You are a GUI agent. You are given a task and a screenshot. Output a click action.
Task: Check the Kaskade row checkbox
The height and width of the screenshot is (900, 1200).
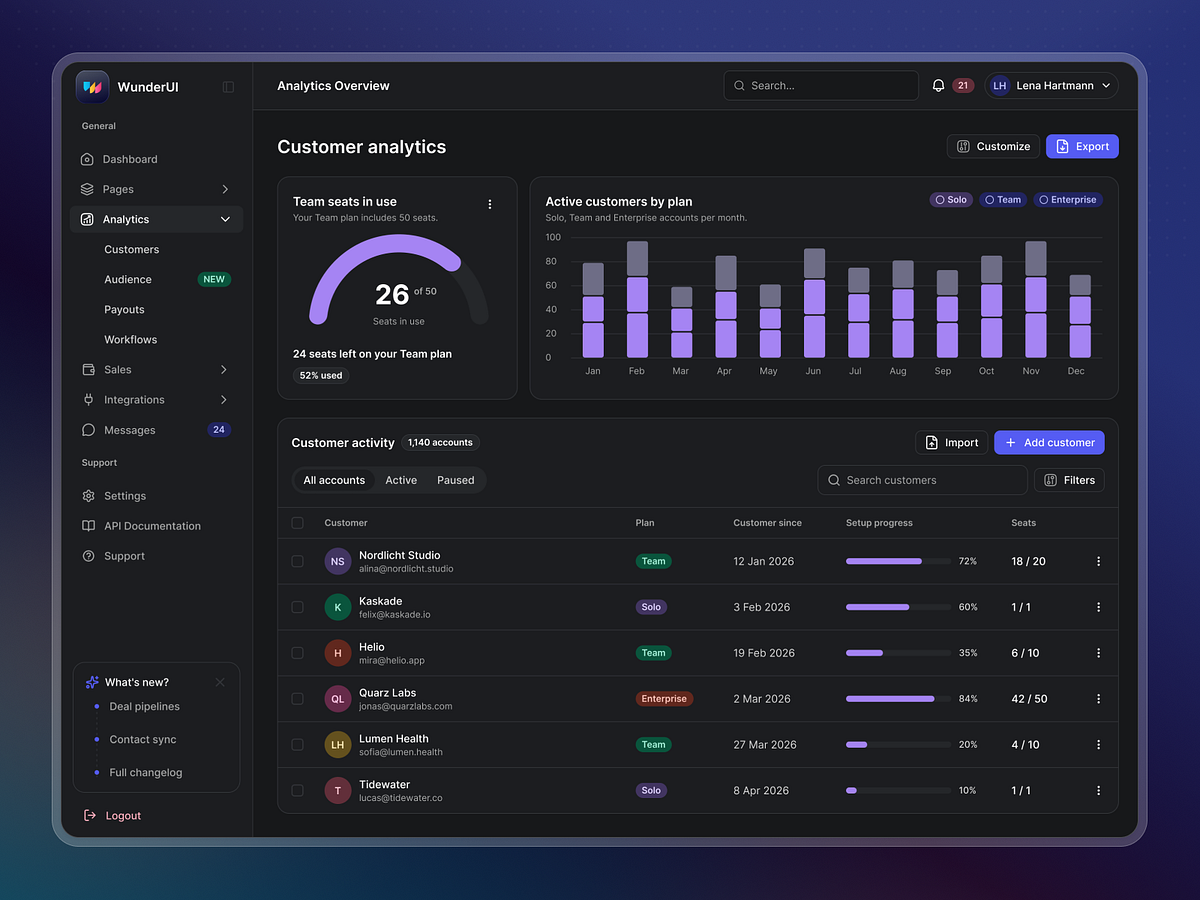point(297,607)
